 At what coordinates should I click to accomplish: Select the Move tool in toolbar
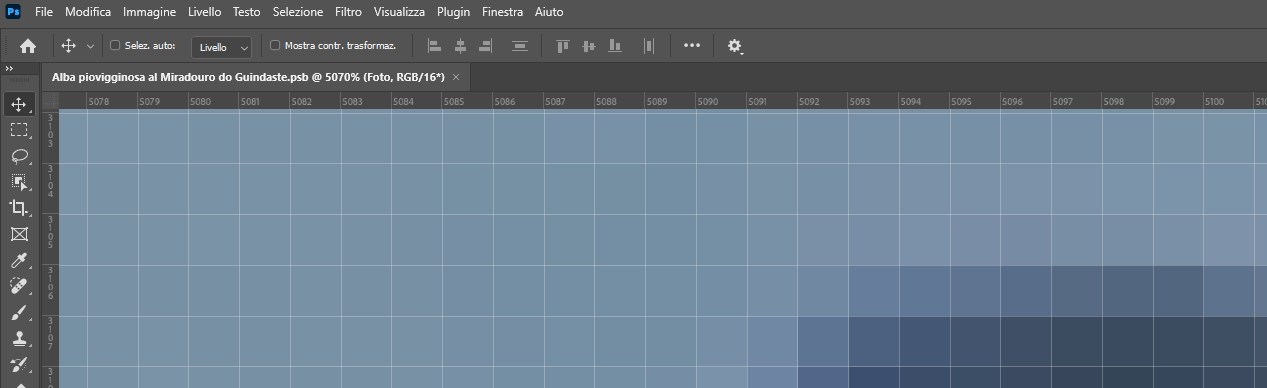click(x=19, y=104)
